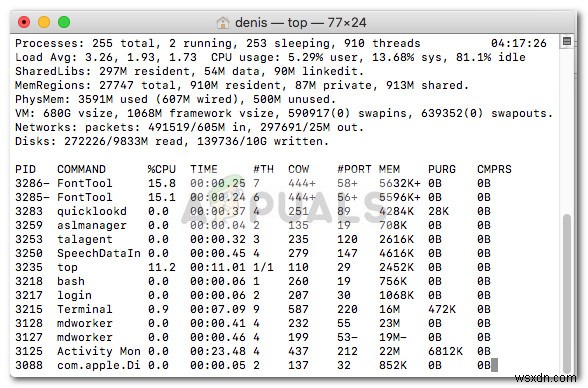Click the 15.8 CPU value for FontTool
588x388 pixels.
tap(162, 183)
